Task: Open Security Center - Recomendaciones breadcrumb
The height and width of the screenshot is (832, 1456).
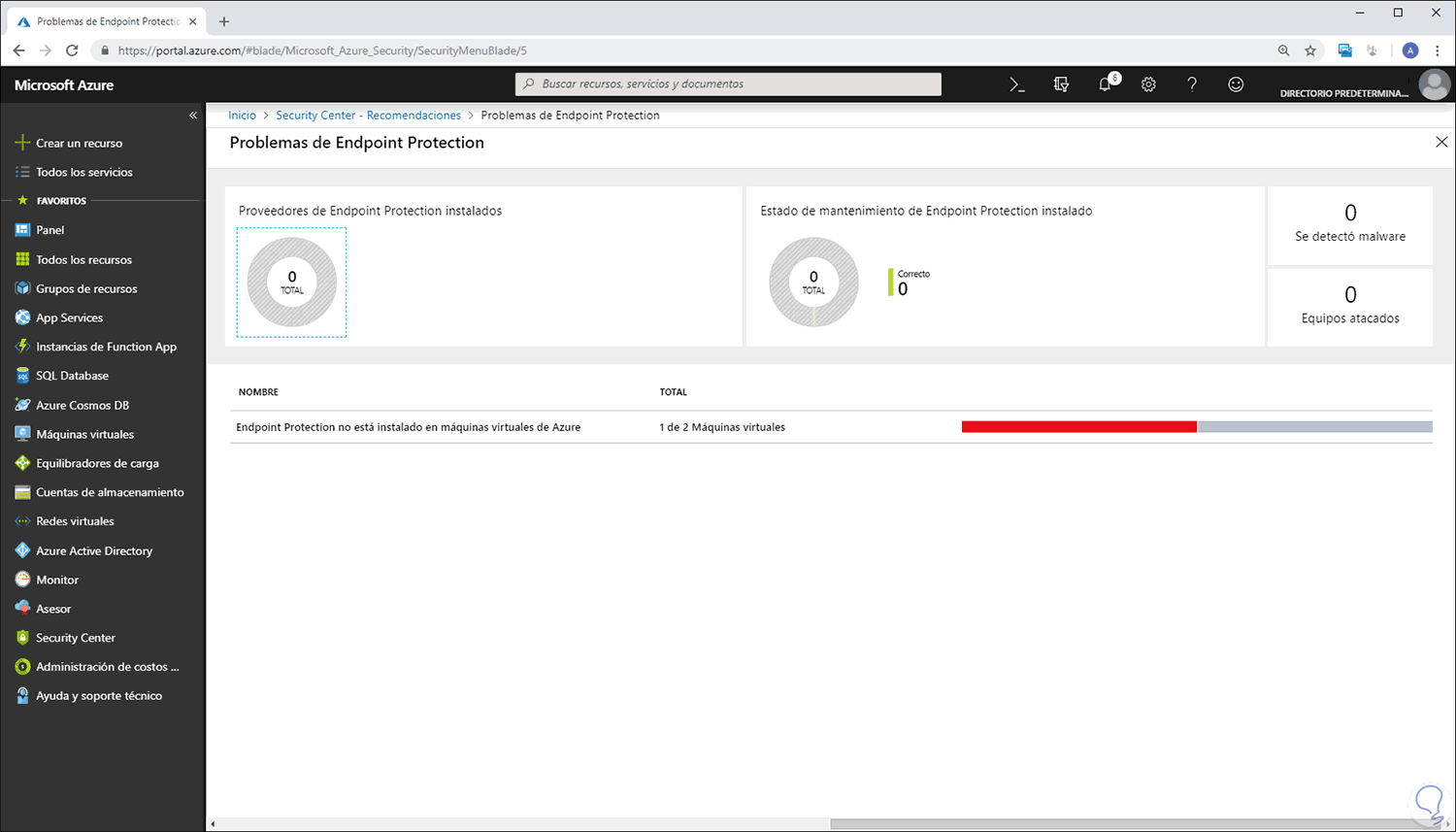Action: tap(369, 116)
